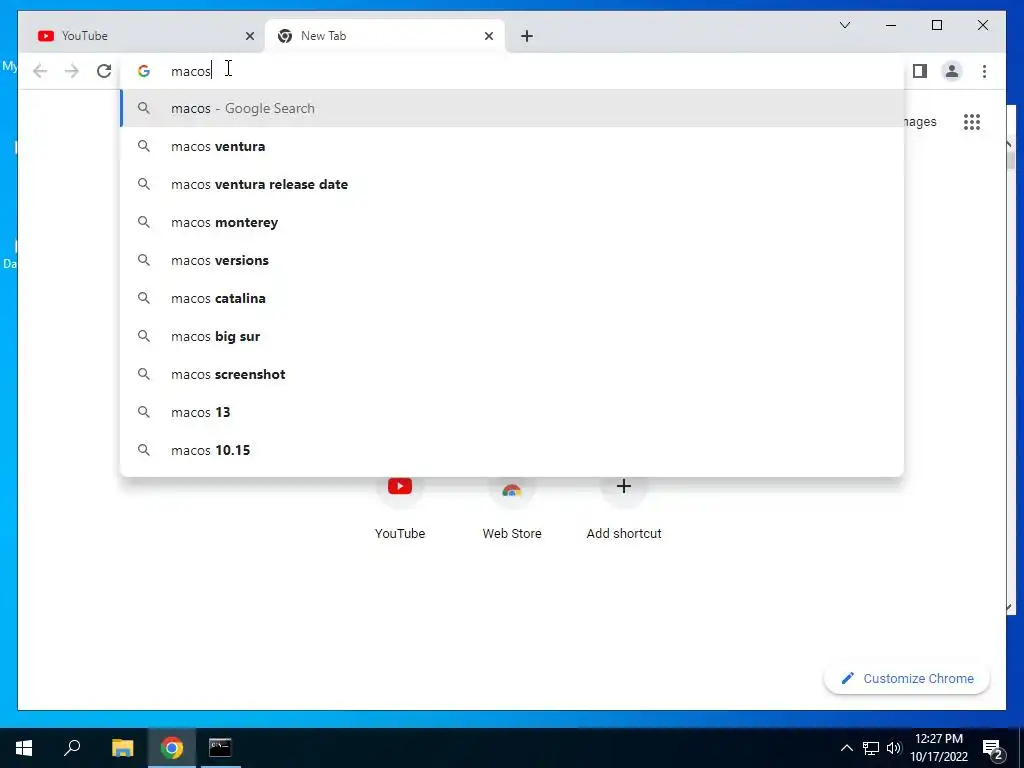This screenshot has height=768, width=1024.
Task: Choose suggestion 'macos 10.15'
Action: [512, 450]
